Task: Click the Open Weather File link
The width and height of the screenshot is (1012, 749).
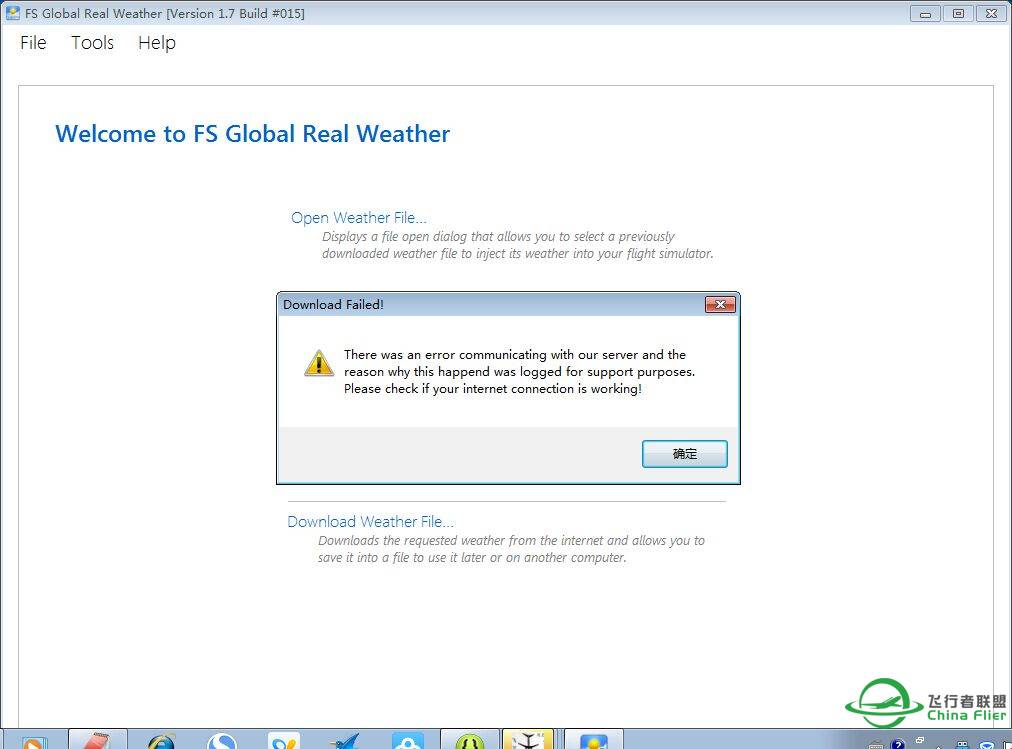Action: point(358,217)
